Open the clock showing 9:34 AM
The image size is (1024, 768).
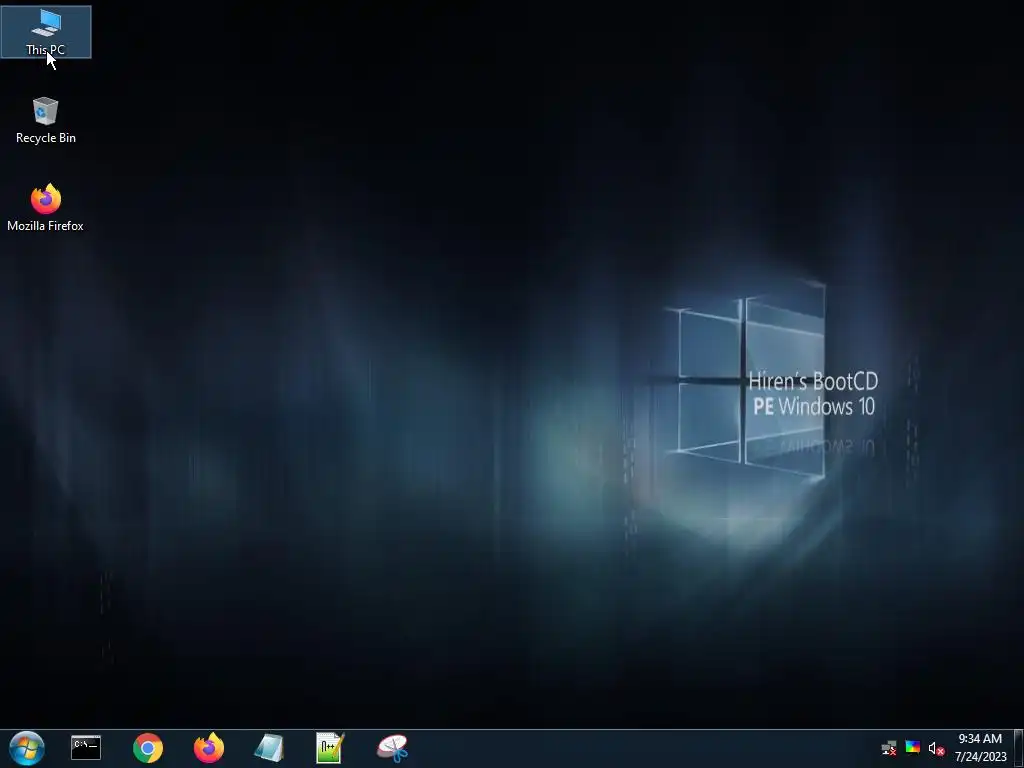980,748
